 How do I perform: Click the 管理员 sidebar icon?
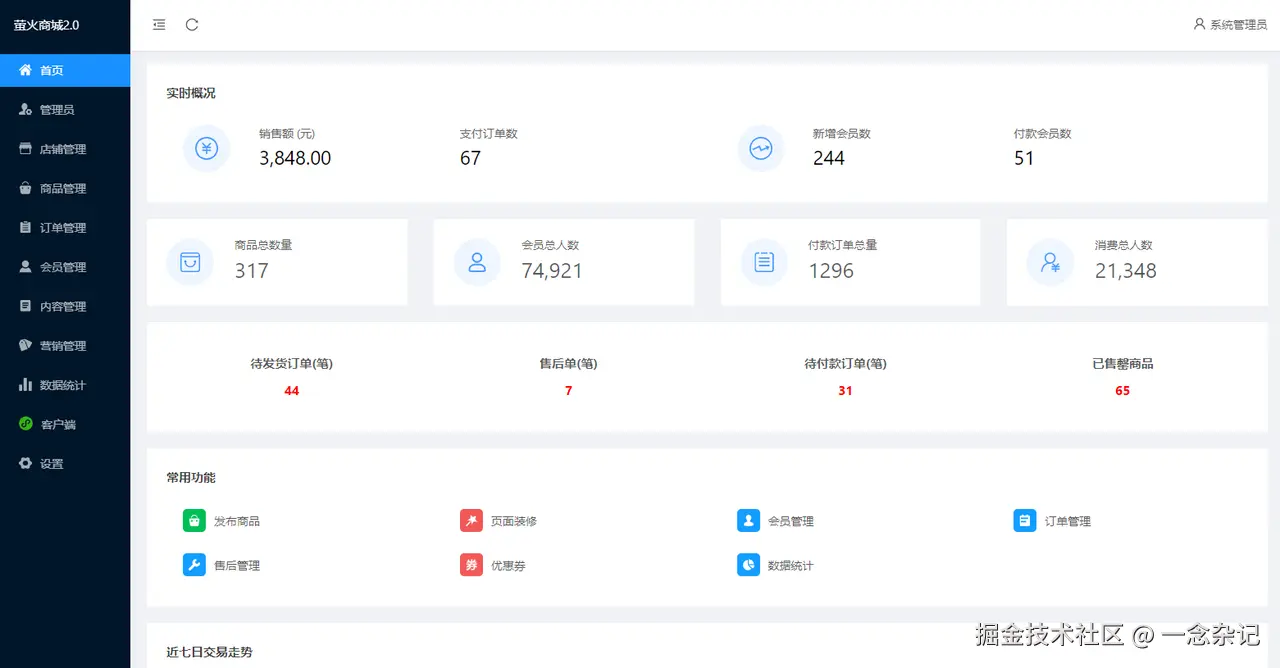[x=26, y=109]
